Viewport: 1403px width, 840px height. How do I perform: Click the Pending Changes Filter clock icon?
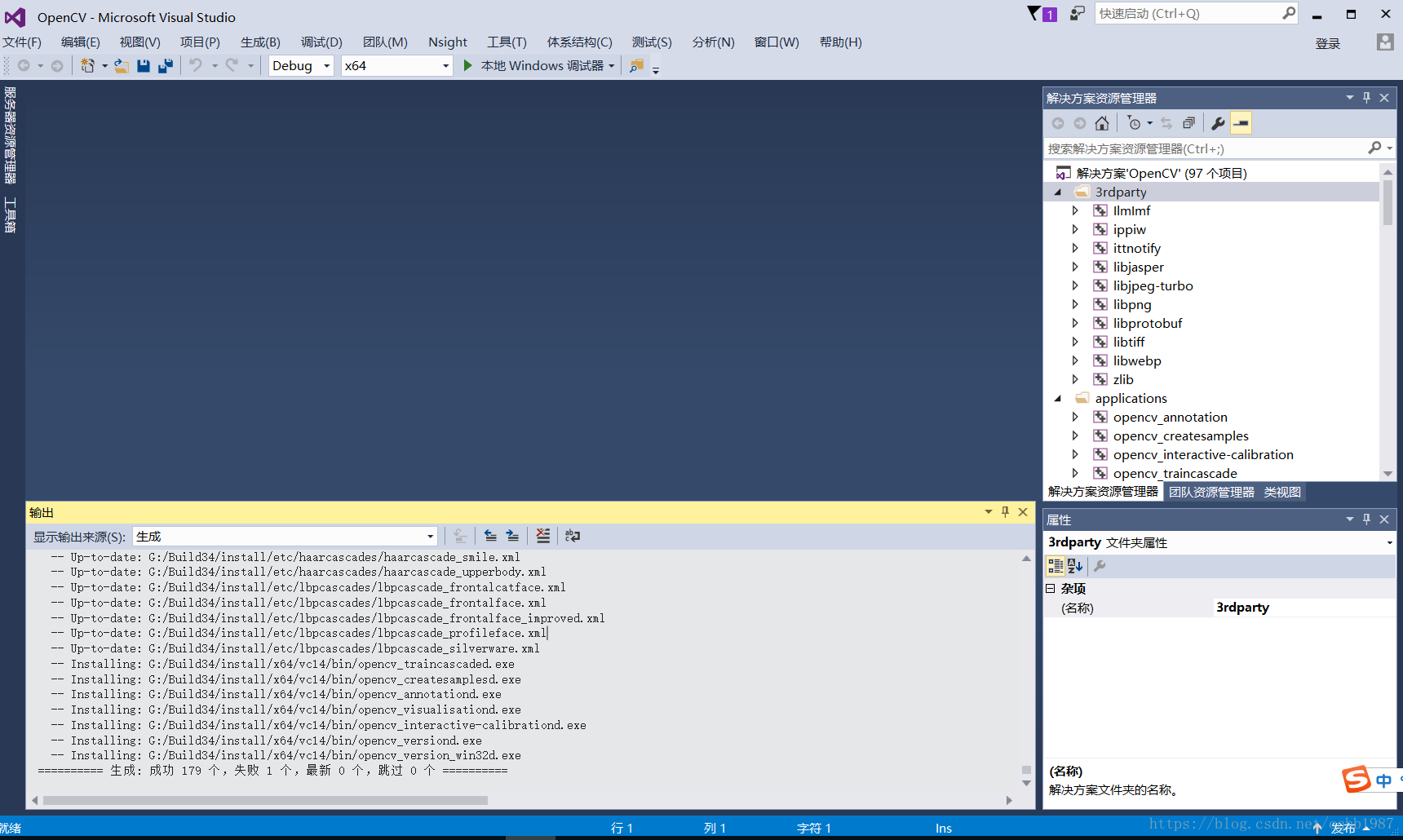1135,123
